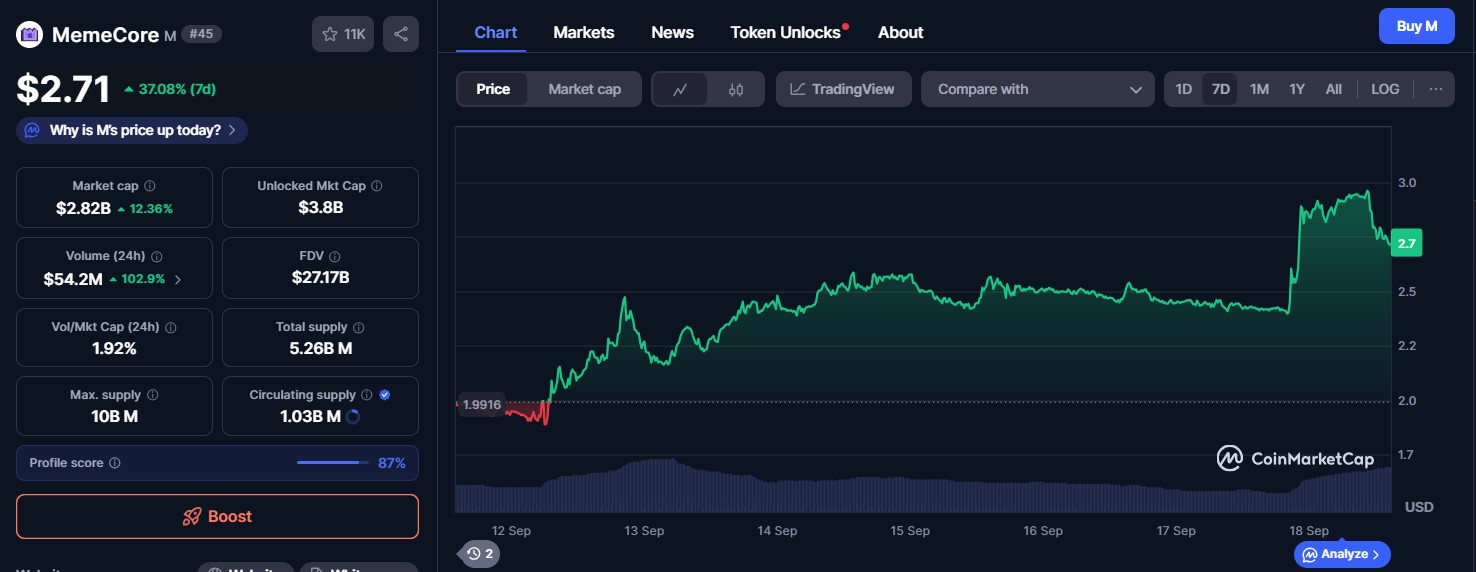Image resolution: width=1476 pixels, height=572 pixels.
Task: Open the Compare with dropdown
Action: point(1038,89)
